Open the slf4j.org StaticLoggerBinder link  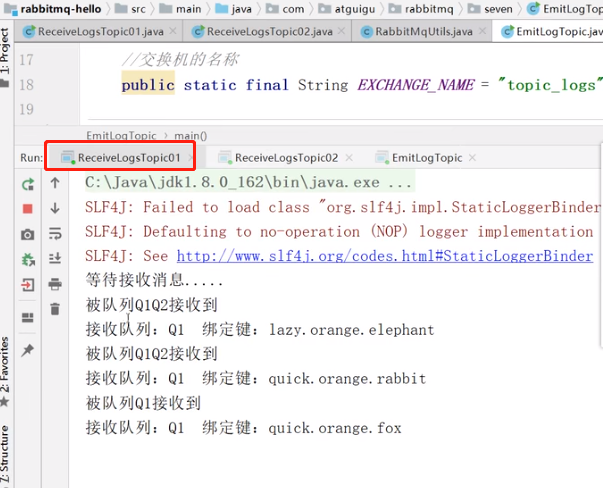tap(385, 256)
